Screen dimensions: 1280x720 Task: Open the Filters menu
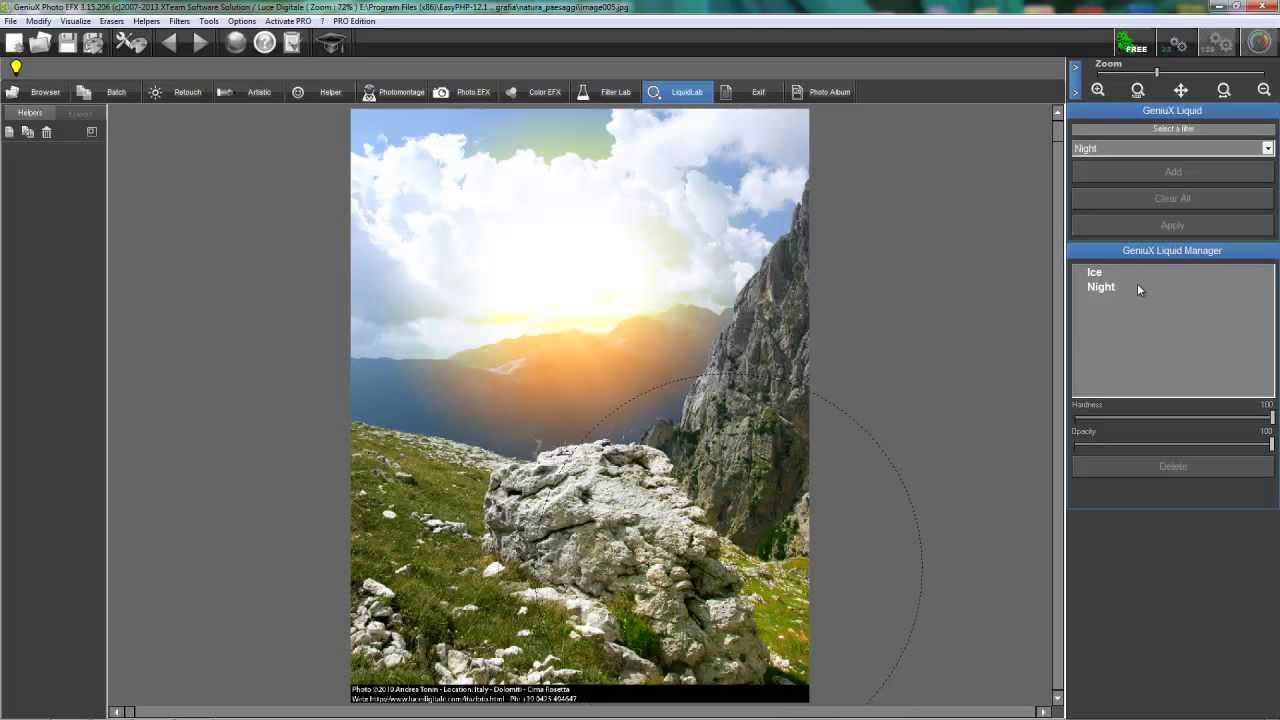click(x=180, y=21)
